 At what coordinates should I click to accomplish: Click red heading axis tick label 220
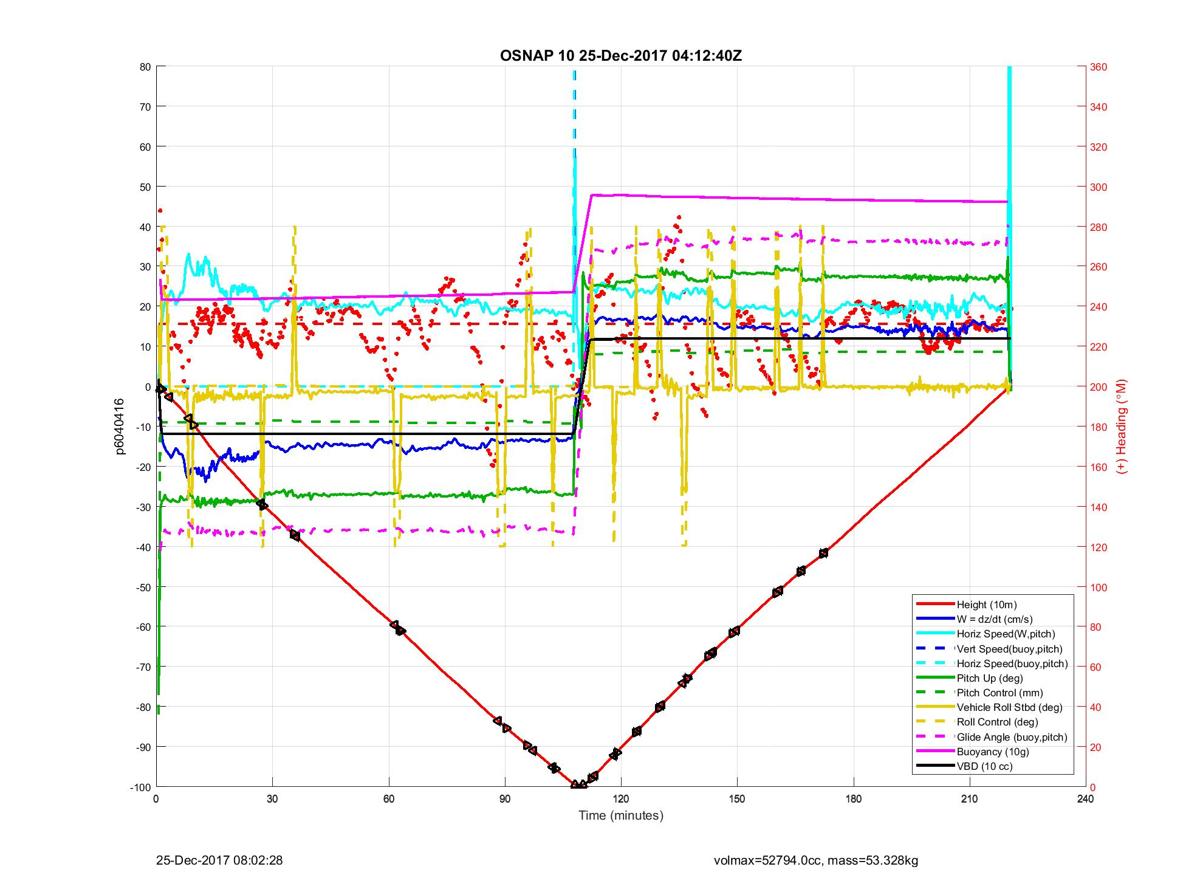(x=1099, y=347)
